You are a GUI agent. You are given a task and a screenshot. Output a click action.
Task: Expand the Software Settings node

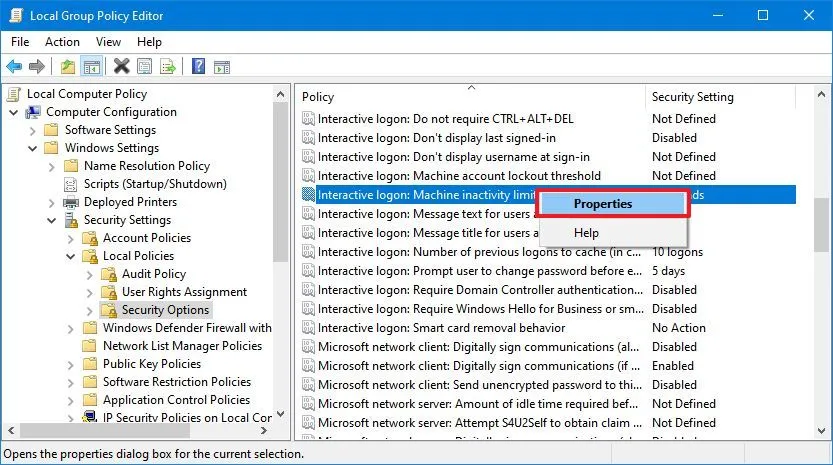[33, 131]
